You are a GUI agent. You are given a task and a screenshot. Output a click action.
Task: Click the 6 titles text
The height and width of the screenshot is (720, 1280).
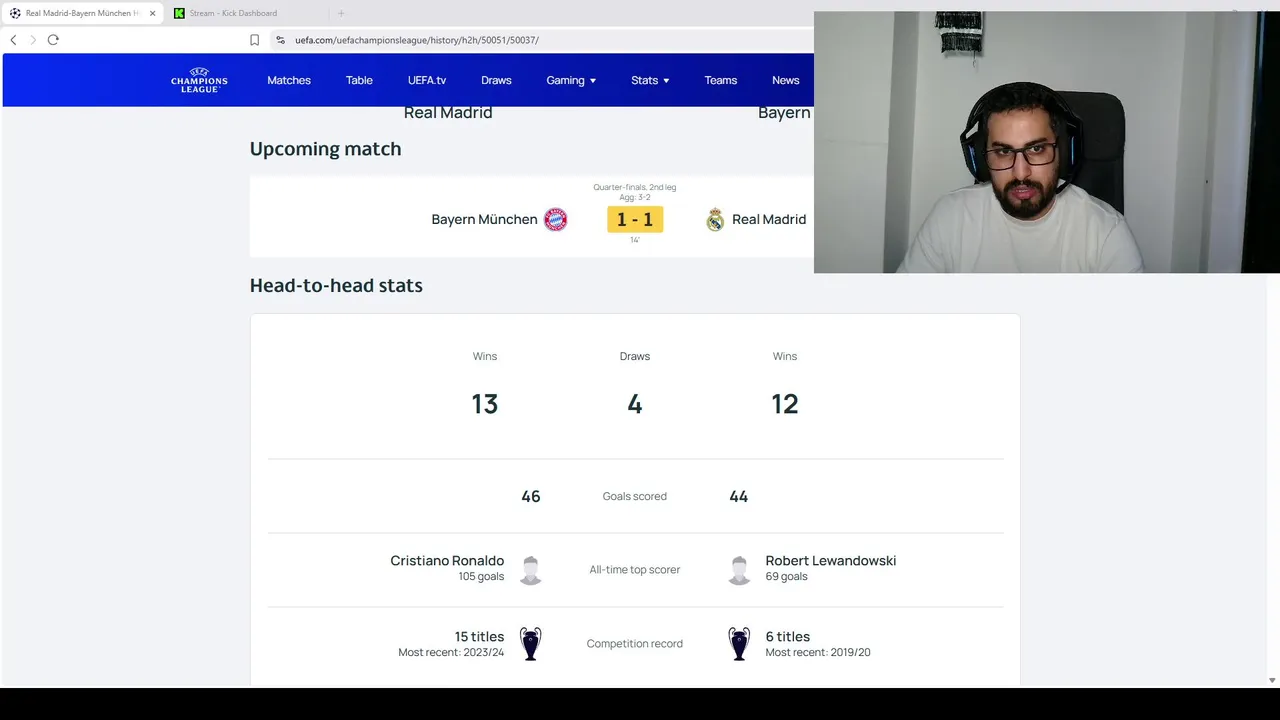point(788,637)
